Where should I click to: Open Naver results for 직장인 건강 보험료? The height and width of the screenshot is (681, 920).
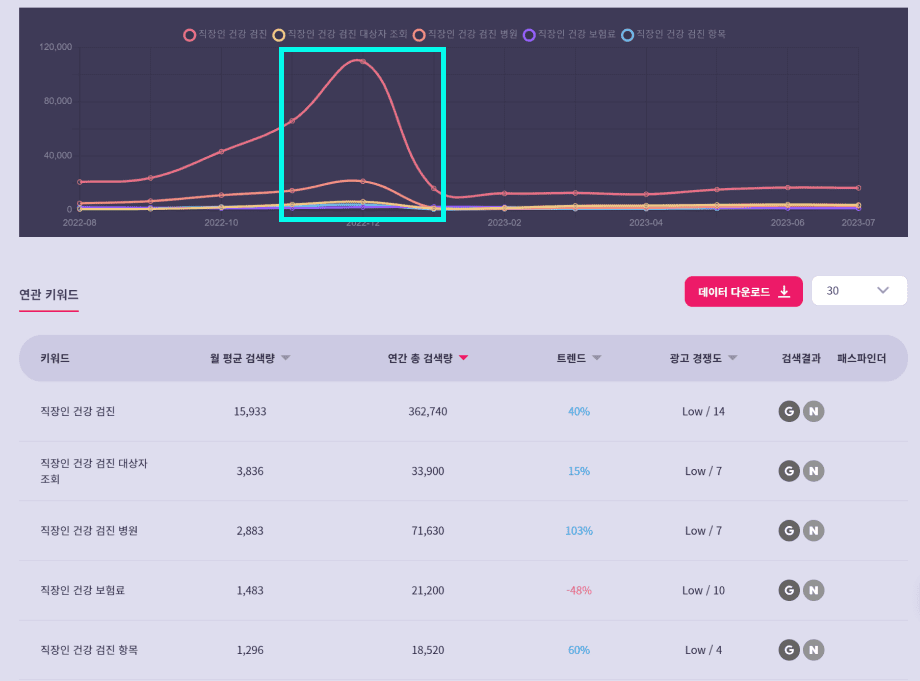pos(813,590)
